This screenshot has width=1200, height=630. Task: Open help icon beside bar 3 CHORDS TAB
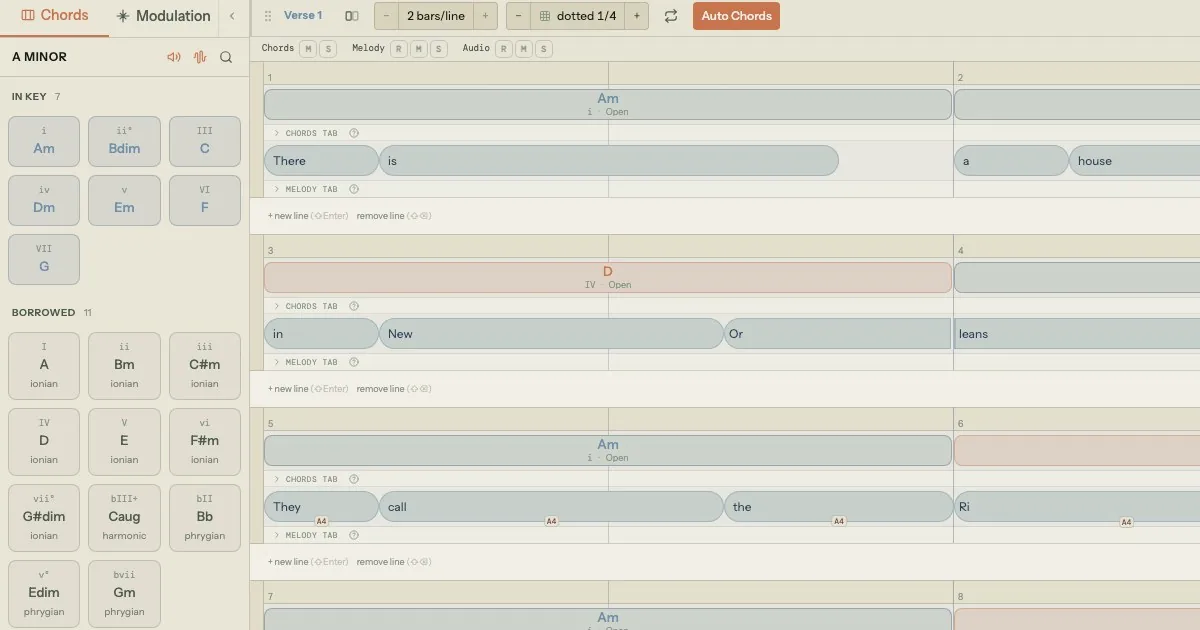point(353,306)
